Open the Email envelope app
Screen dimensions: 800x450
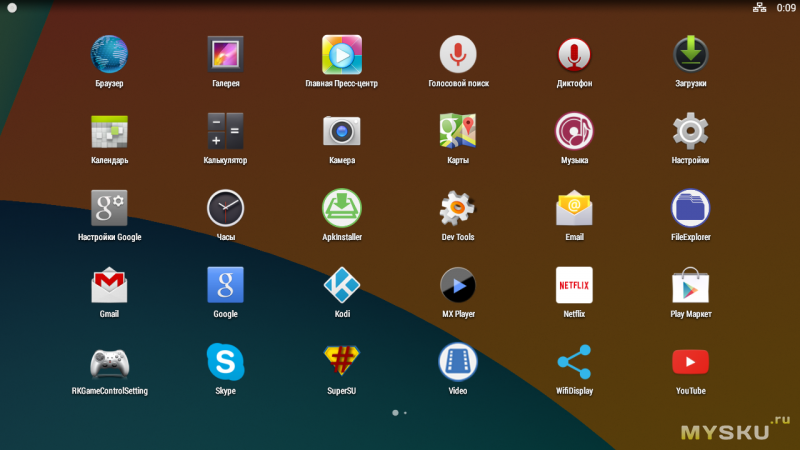(574, 208)
